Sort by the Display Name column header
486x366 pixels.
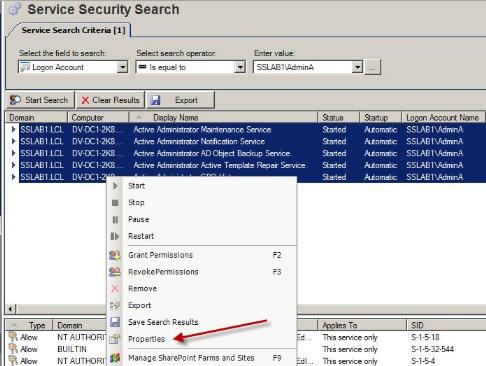pos(223,118)
